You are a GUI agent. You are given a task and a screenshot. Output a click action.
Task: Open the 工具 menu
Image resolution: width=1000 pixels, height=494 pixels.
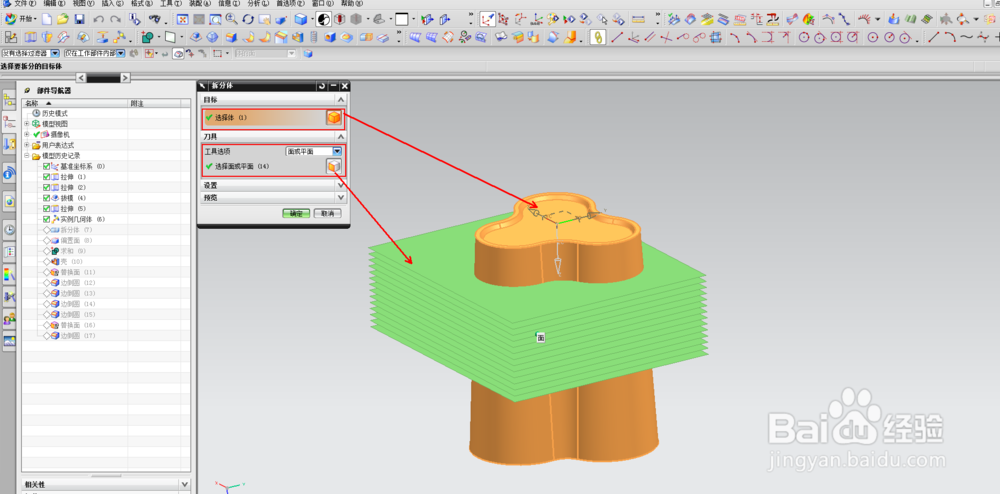coord(170,4)
